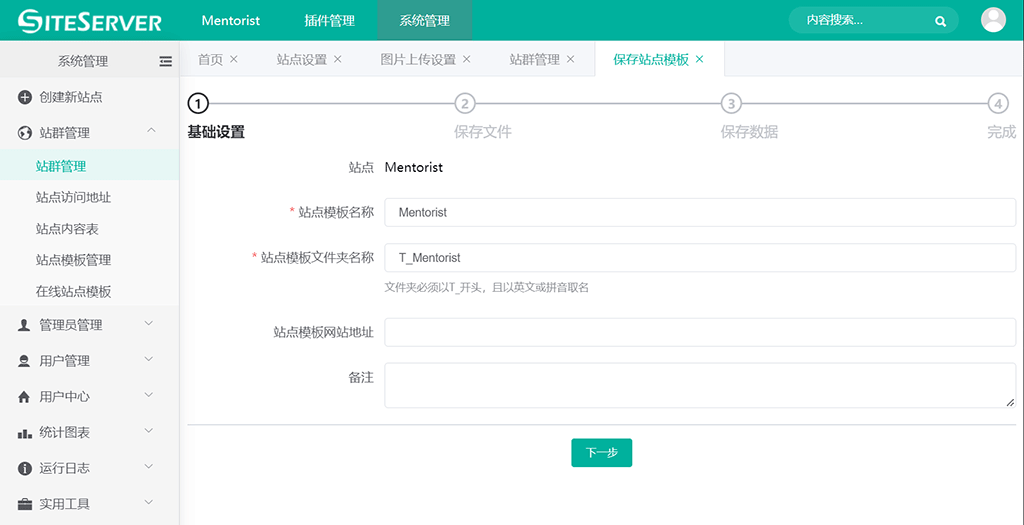Screen dimensions: 1024x525
Task: Collapse sidebar using the menu toggle icon
Action: click(166, 61)
